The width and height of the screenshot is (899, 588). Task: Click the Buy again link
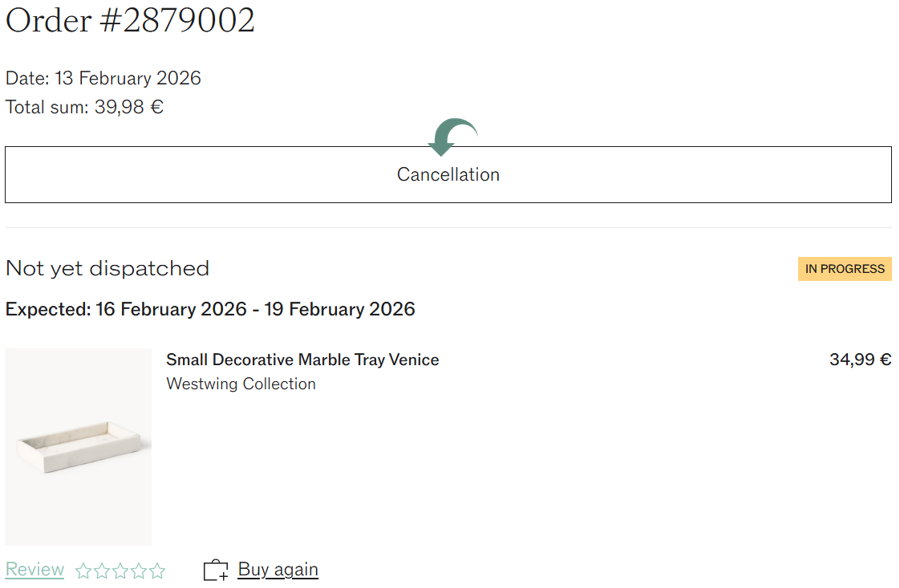pyautogui.click(x=278, y=569)
